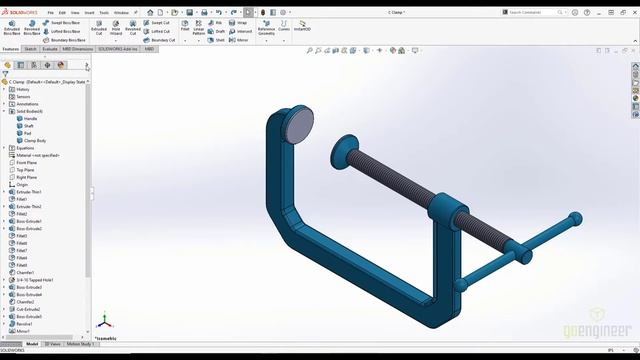This screenshot has height=360, width=640.
Task: Select the Intersect feature tool
Action: 240,31
